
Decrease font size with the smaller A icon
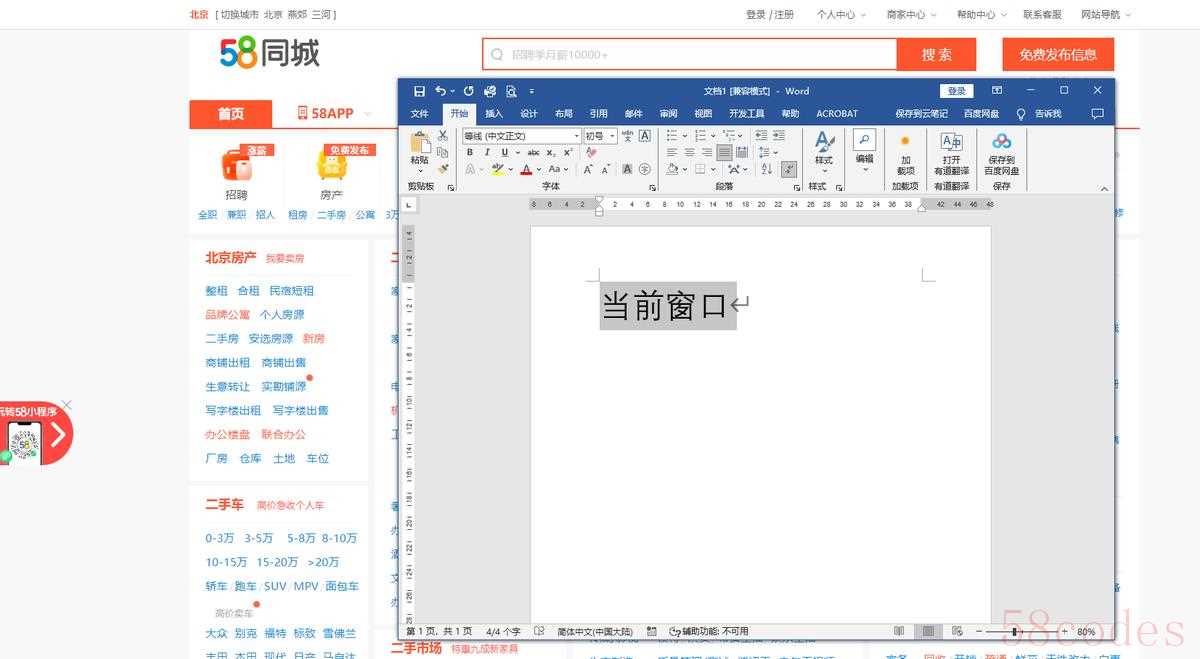click(x=605, y=169)
